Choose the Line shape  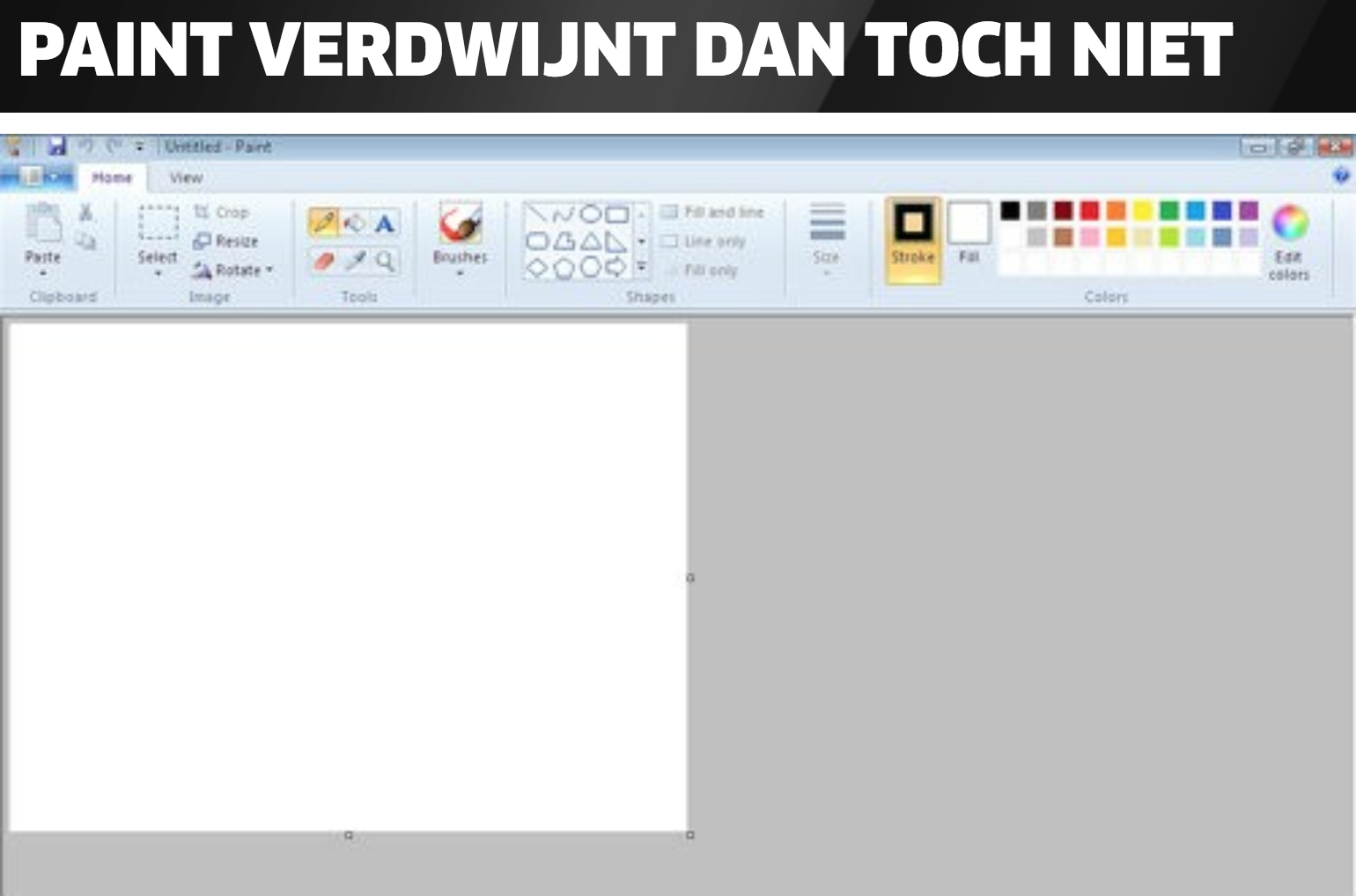pyautogui.click(x=536, y=213)
